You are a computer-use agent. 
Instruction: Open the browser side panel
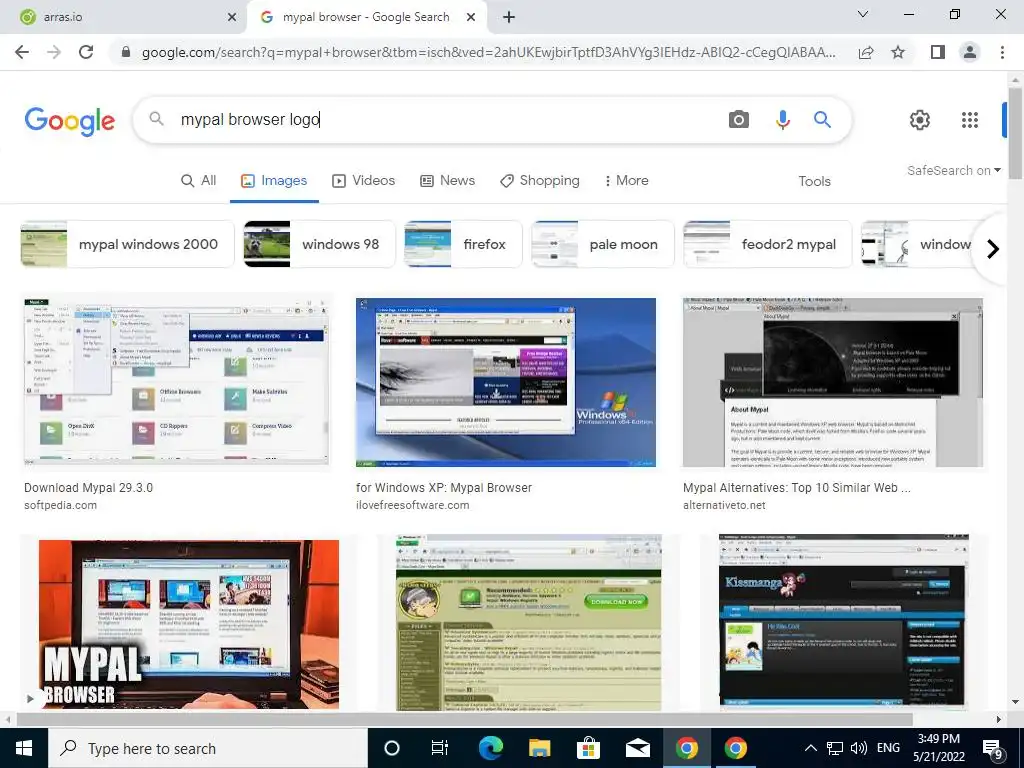[x=938, y=52]
